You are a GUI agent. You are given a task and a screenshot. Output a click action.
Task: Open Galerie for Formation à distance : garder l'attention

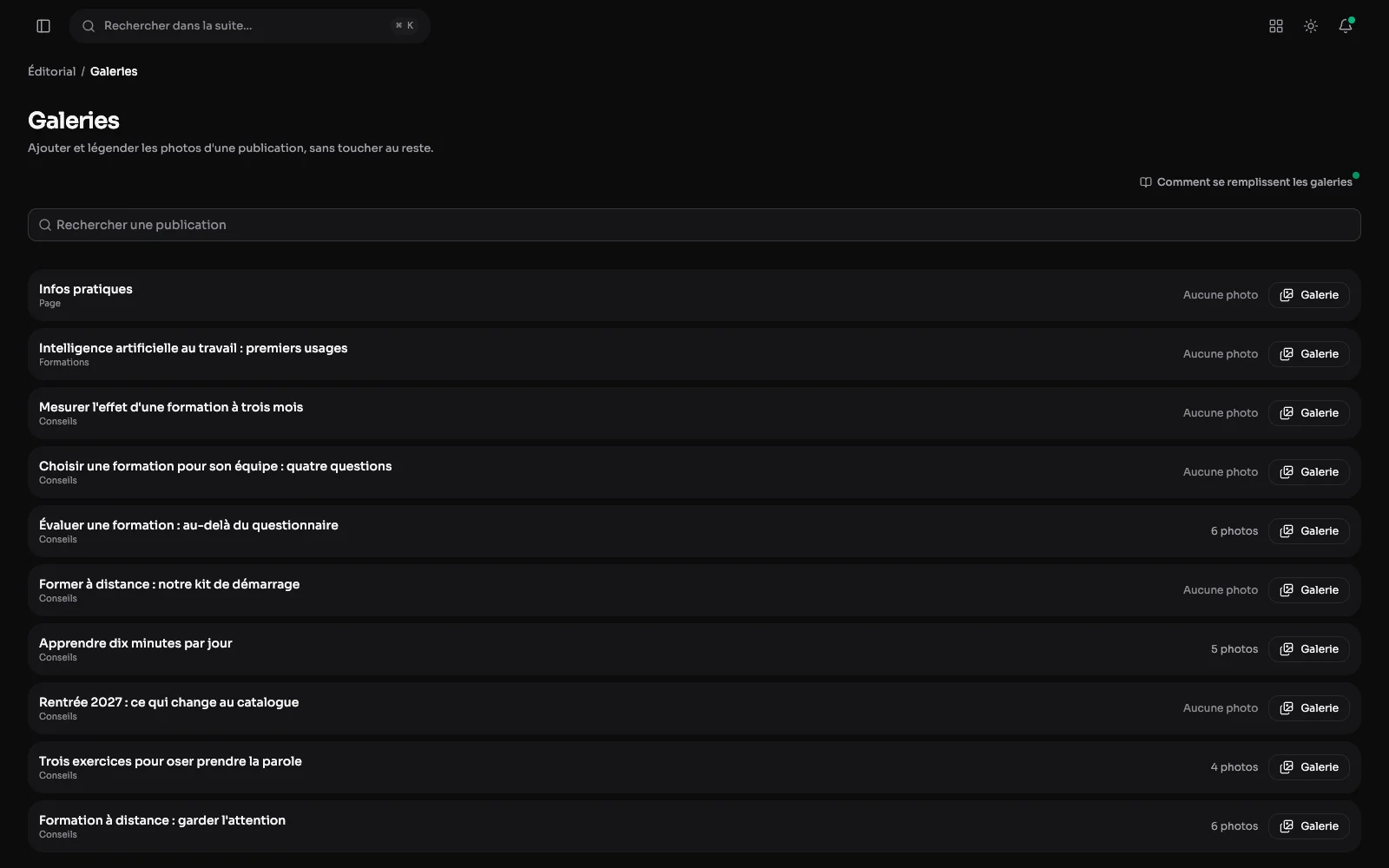1309,826
